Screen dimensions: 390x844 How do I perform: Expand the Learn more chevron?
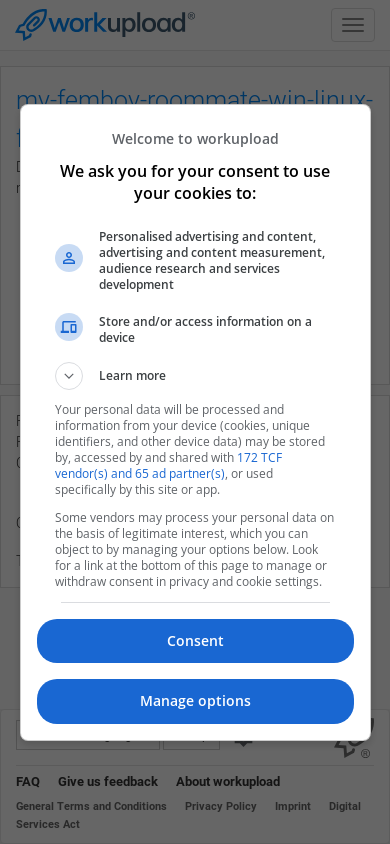[69, 376]
